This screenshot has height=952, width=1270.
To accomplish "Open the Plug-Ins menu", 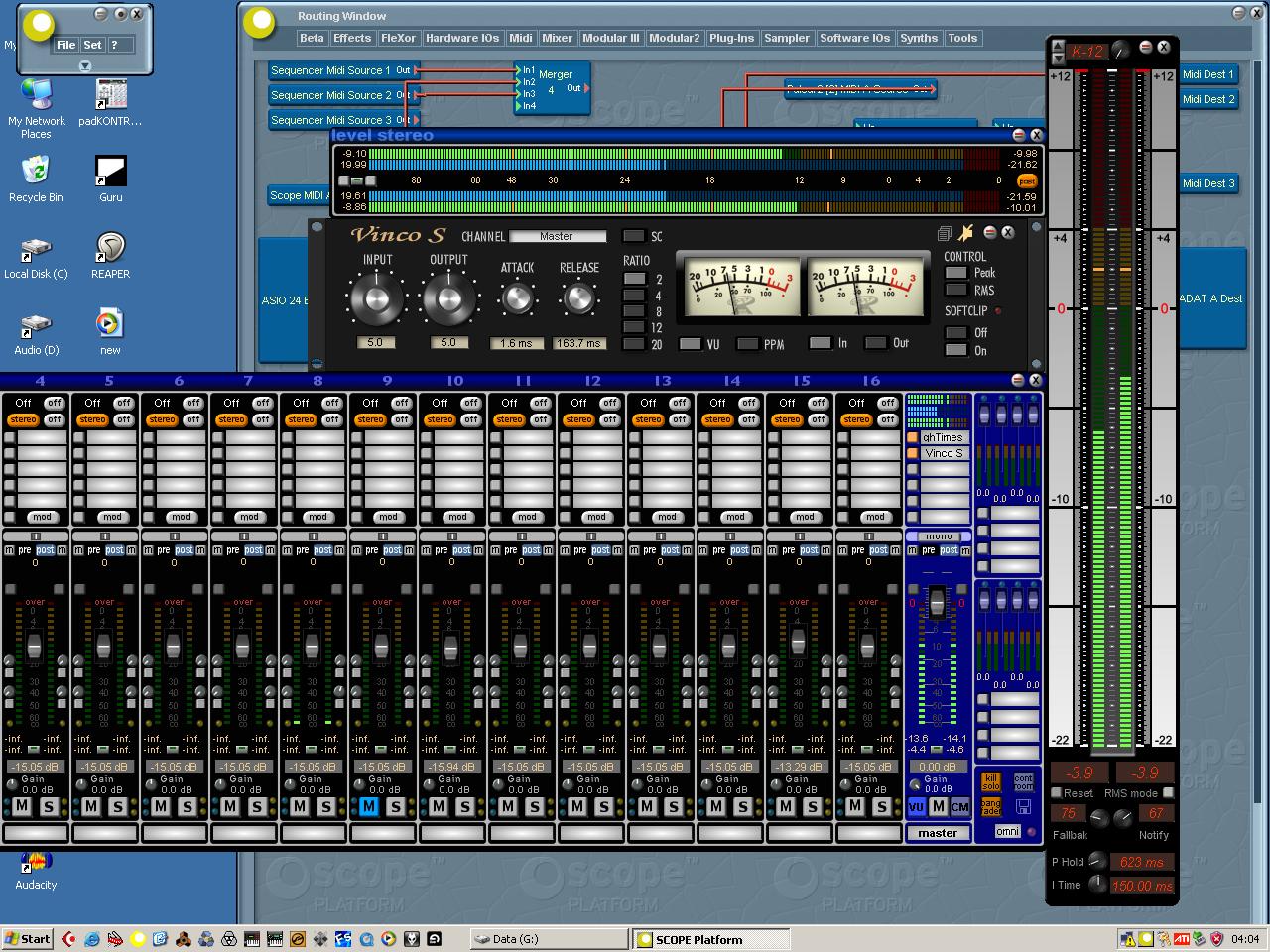I will [x=732, y=38].
